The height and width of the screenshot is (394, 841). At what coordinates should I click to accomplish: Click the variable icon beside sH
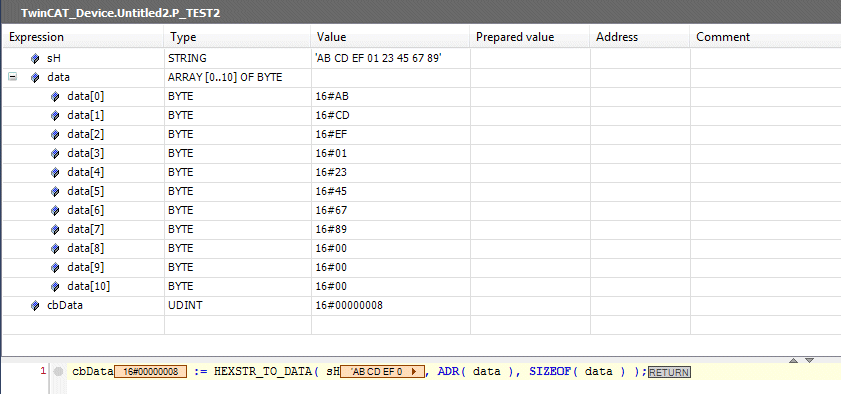coord(35,58)
